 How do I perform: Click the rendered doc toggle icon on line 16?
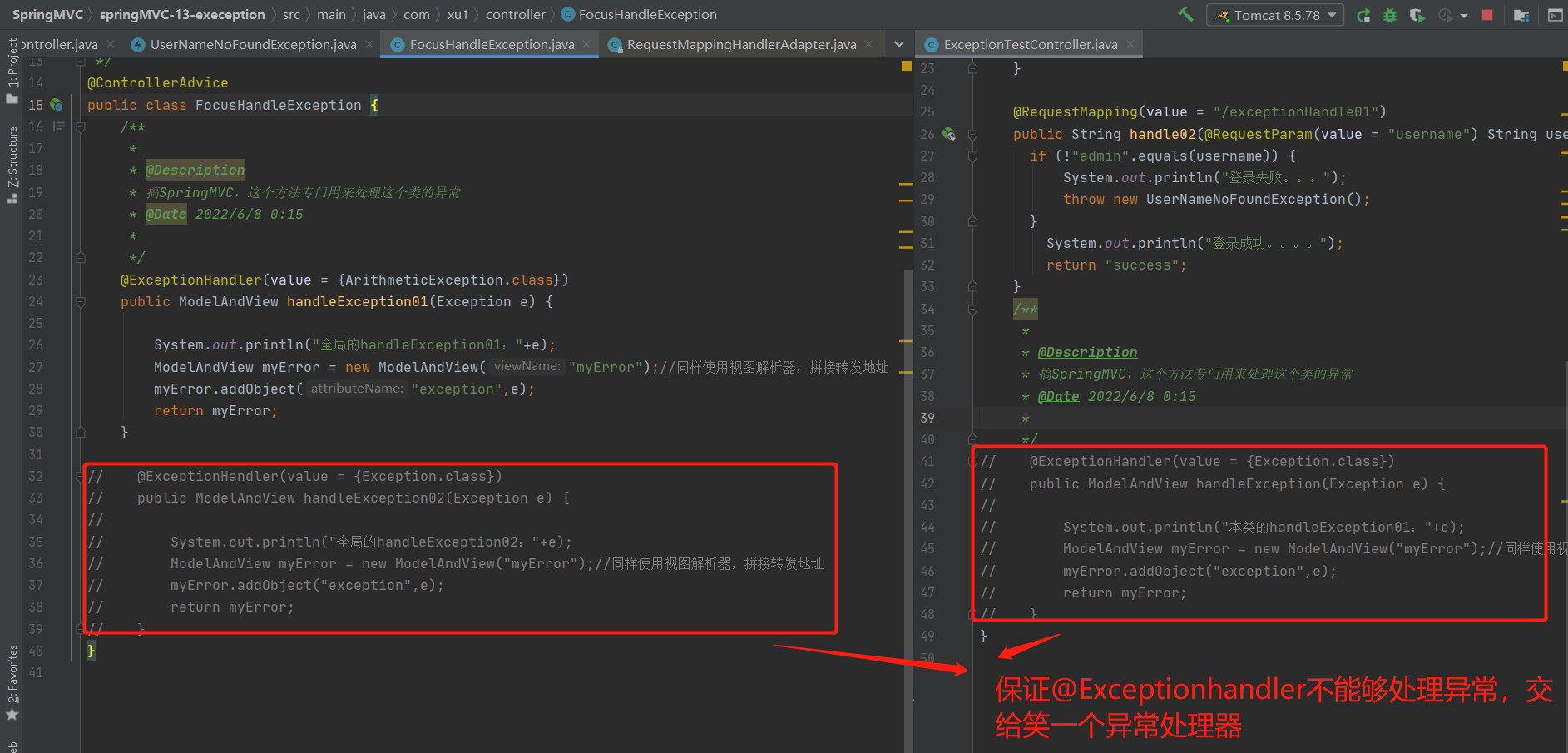click(58, 126)
